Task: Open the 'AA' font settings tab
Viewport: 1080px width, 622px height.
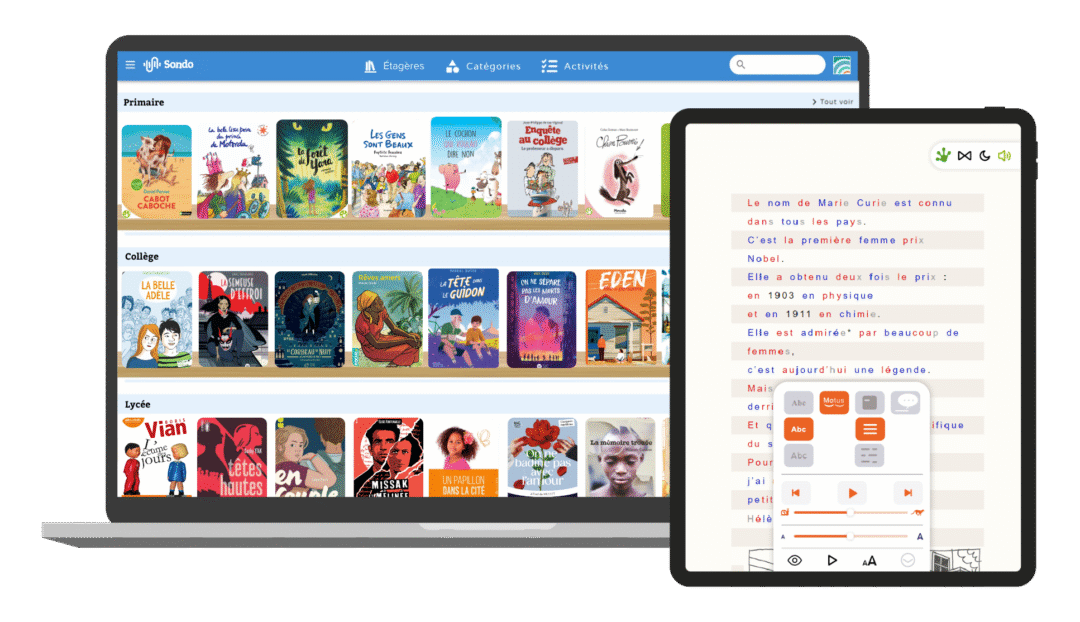Action: 869,561
